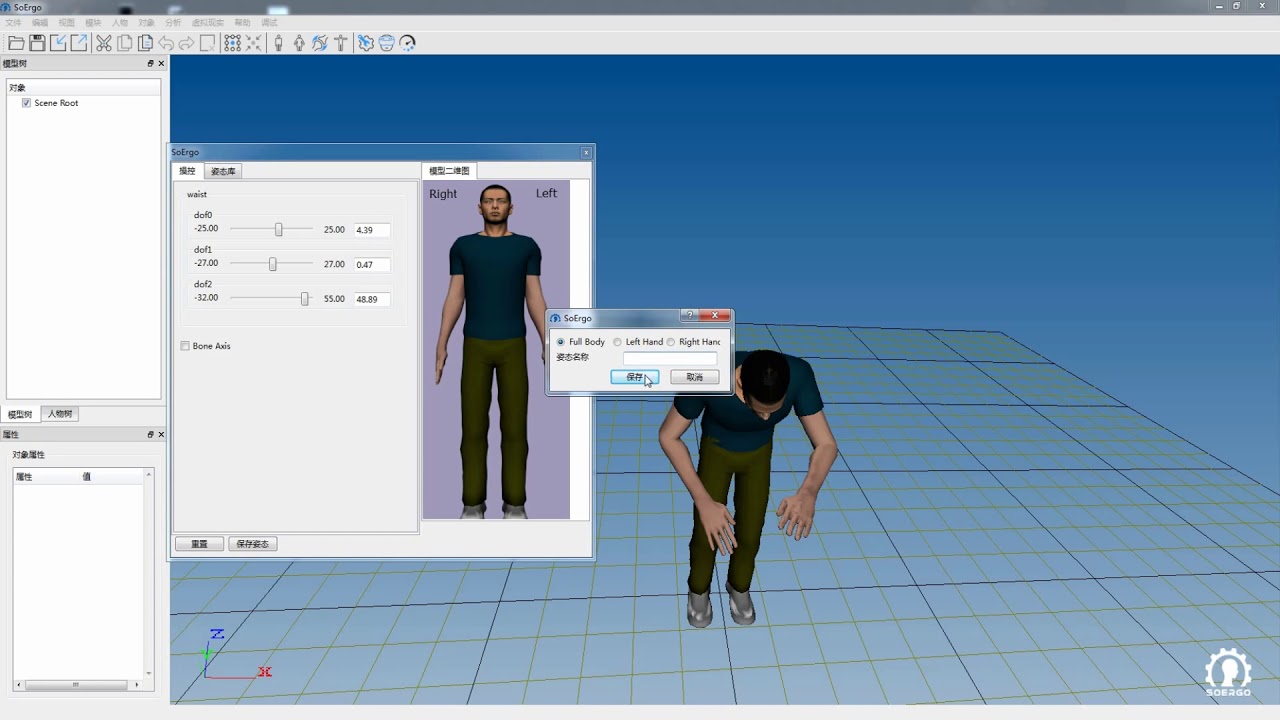Click the copy toolbar icon
Viewport: 1280px width, 720px height.
pyautogui.click(x=125, y=43)
